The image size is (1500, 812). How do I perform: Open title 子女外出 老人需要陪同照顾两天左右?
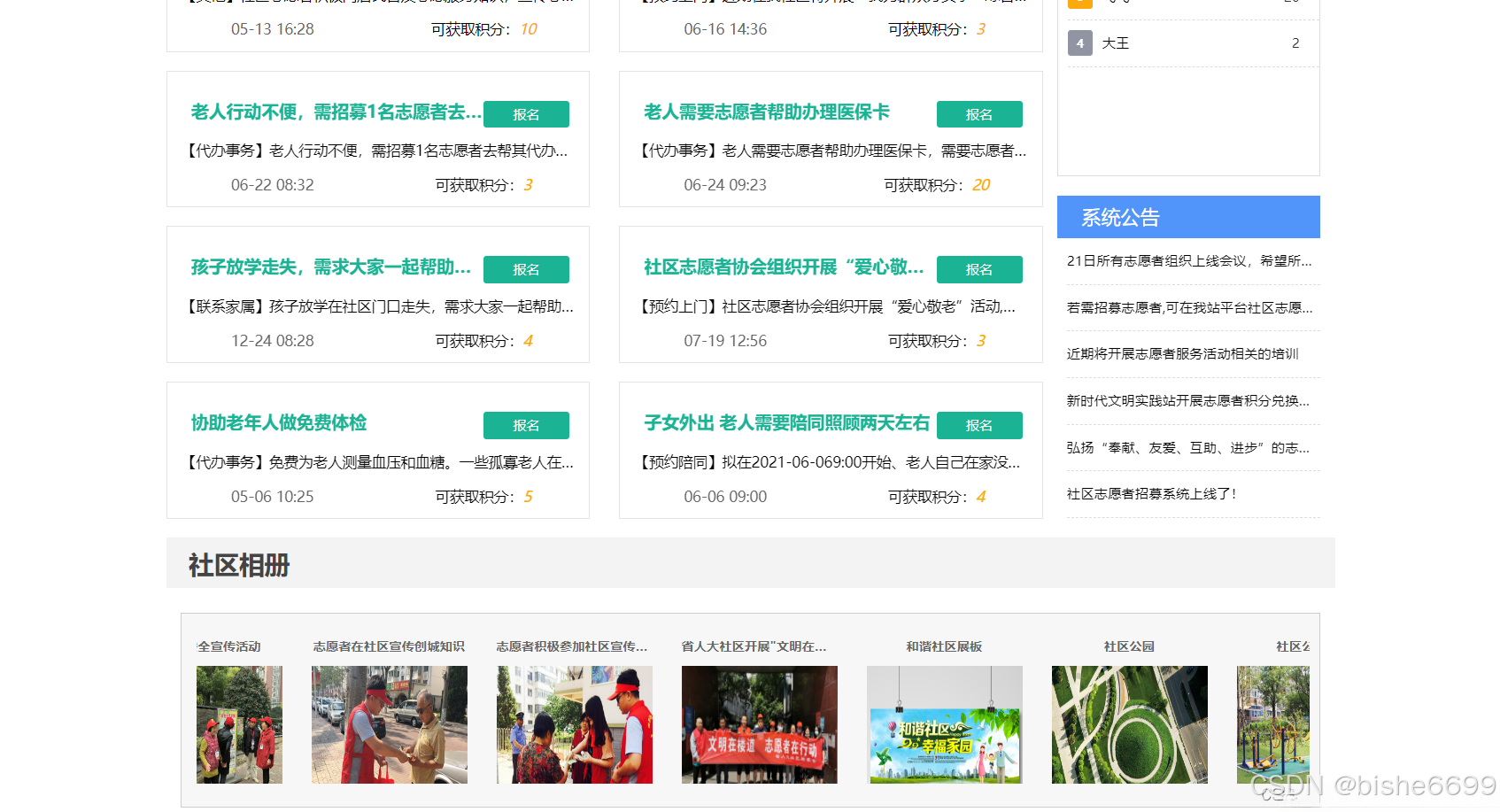tap(786, 423)
